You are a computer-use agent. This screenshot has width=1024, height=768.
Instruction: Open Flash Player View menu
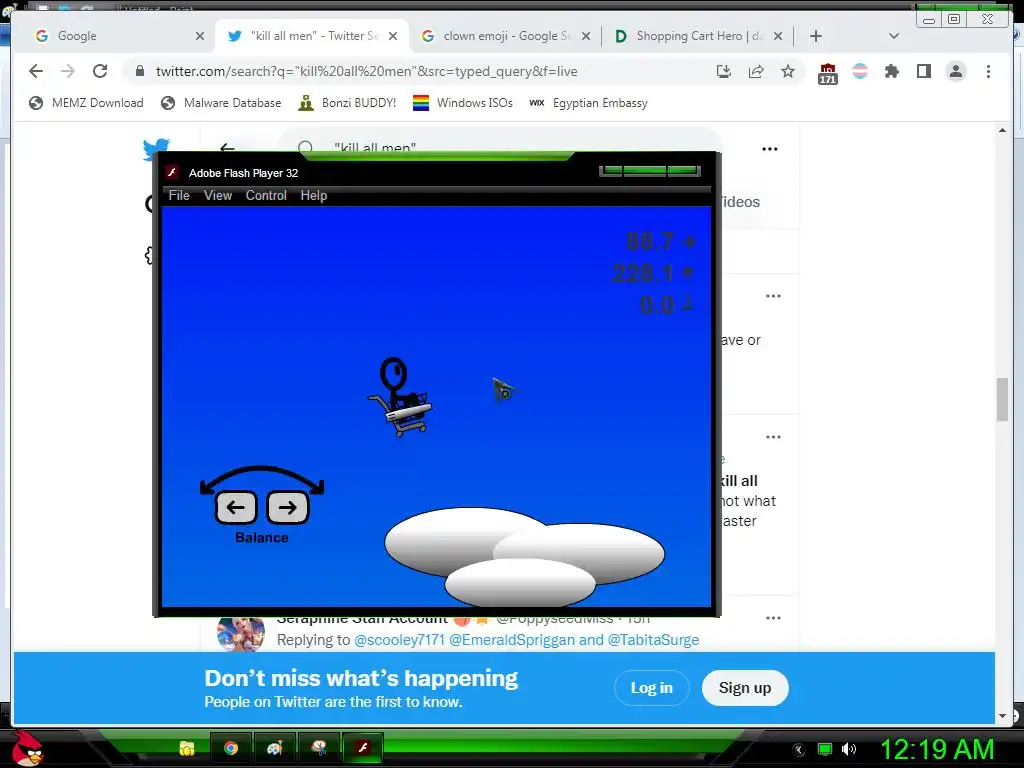click(217, 195)
